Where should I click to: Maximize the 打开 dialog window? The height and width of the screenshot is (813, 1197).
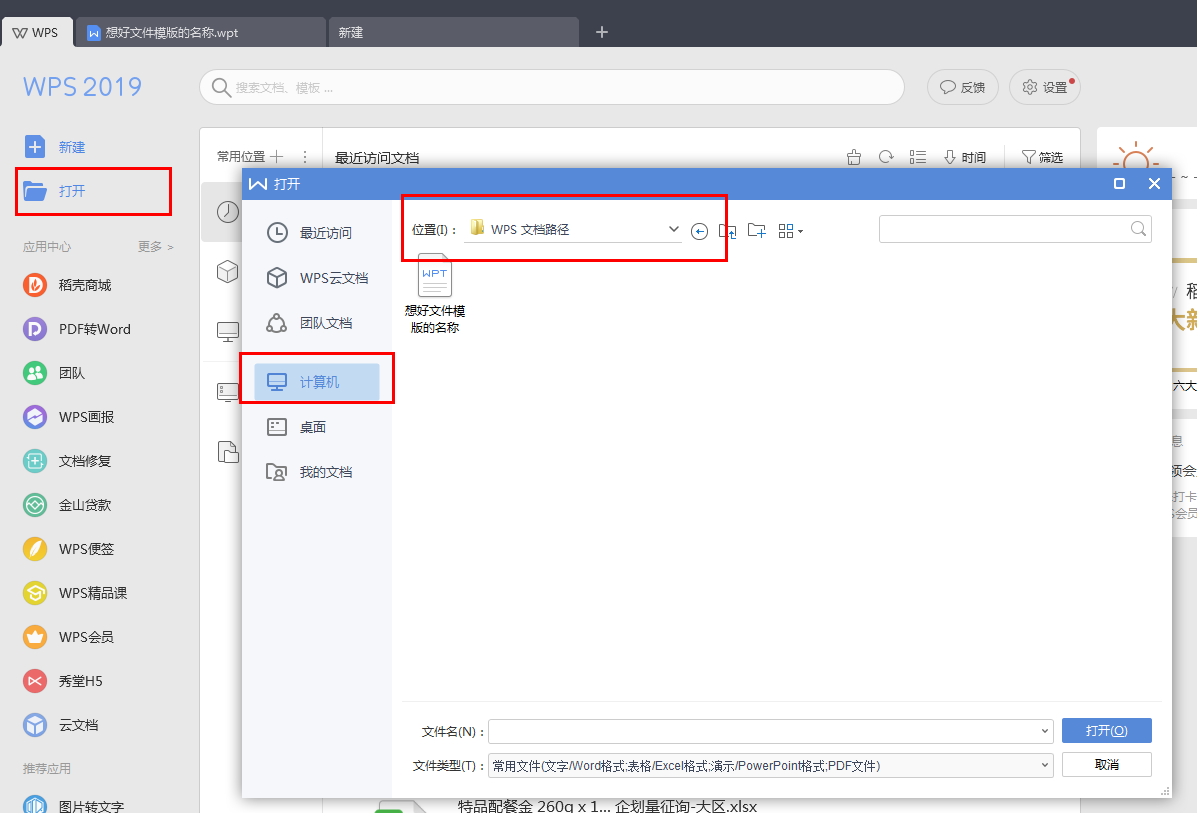pos(1119,183)
